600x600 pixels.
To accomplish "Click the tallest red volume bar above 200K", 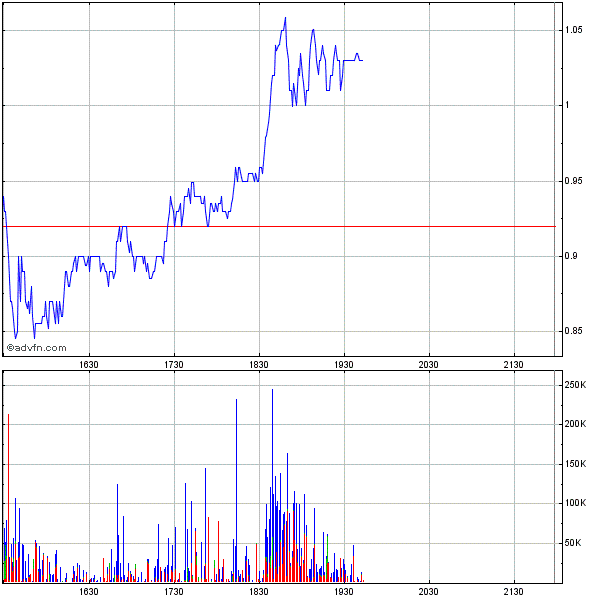I will coord(8,498).
